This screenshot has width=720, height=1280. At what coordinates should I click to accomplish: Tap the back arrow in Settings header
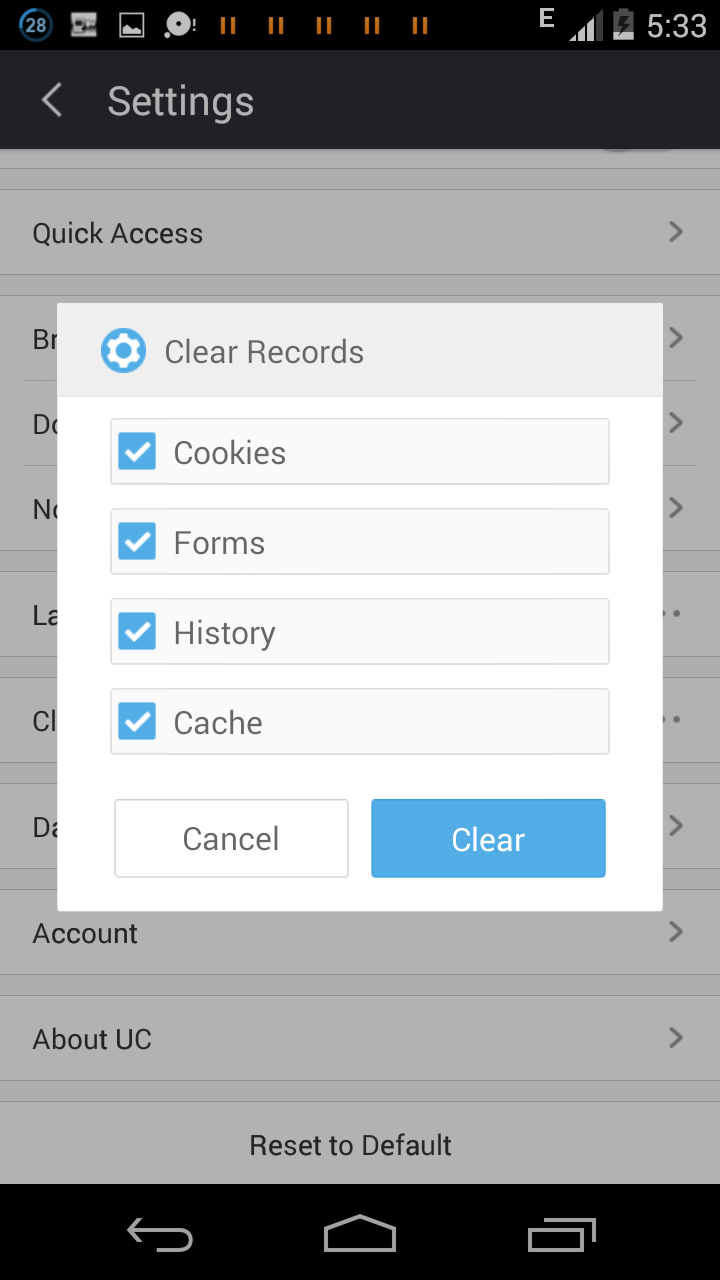52,100
